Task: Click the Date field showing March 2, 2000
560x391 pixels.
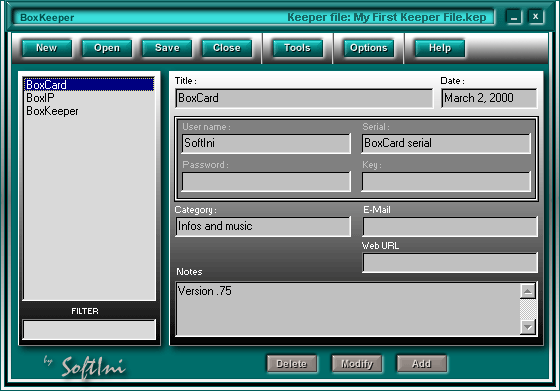Action: [x=489, y=98]
